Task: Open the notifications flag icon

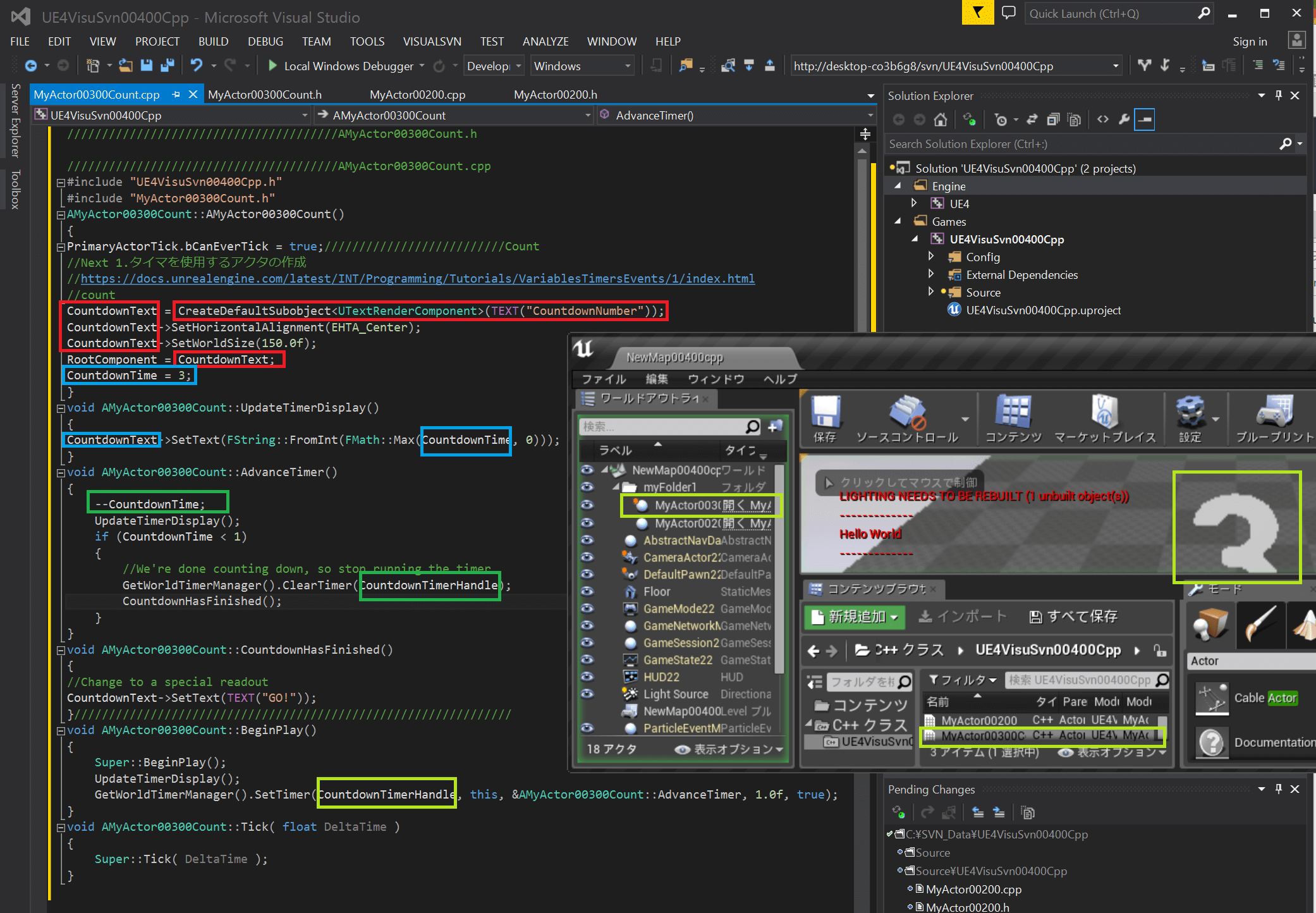Action: click(x=977, y=13)
